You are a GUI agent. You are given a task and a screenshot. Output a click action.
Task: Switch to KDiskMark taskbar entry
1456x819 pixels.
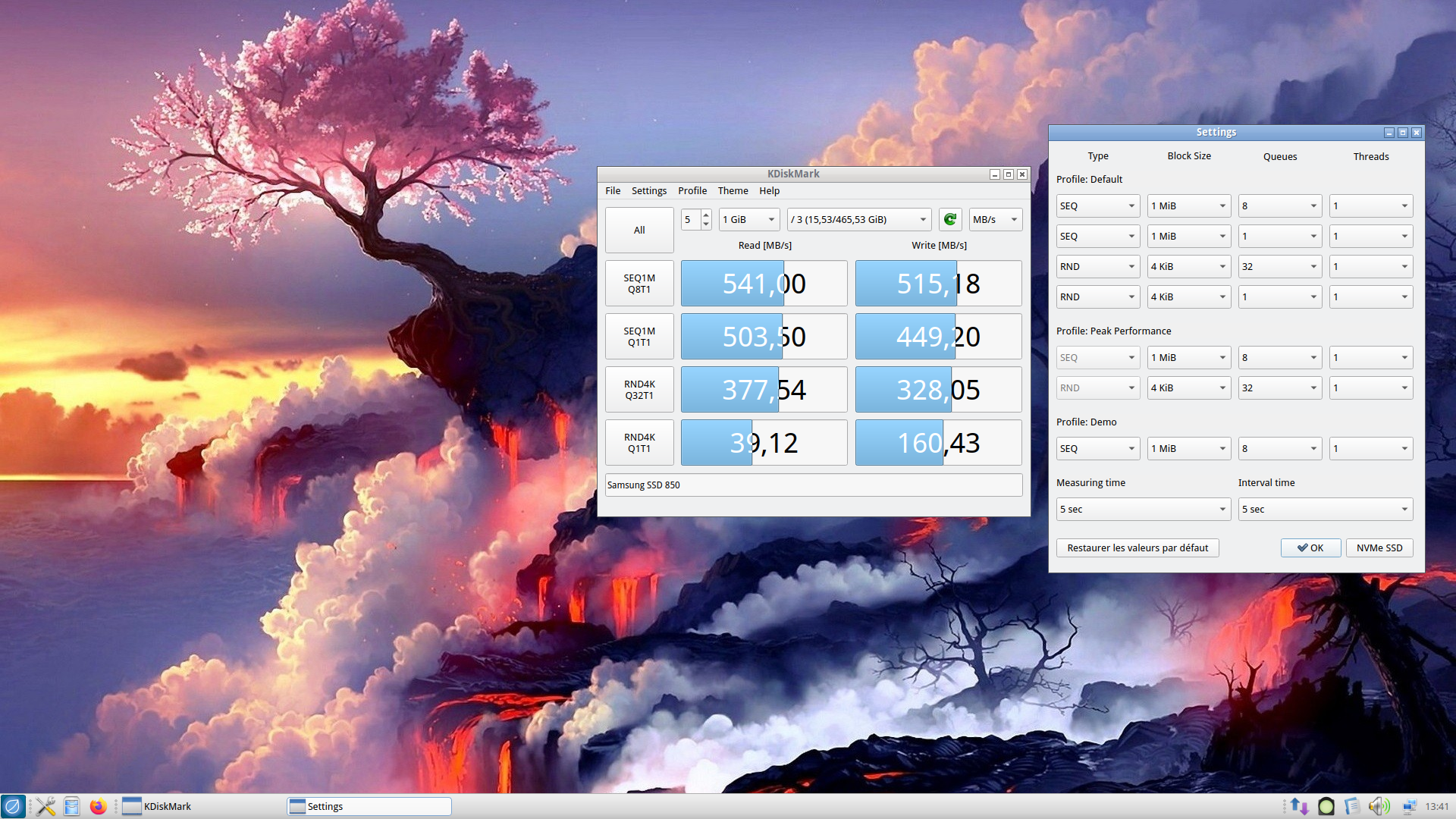coord(201,806)
